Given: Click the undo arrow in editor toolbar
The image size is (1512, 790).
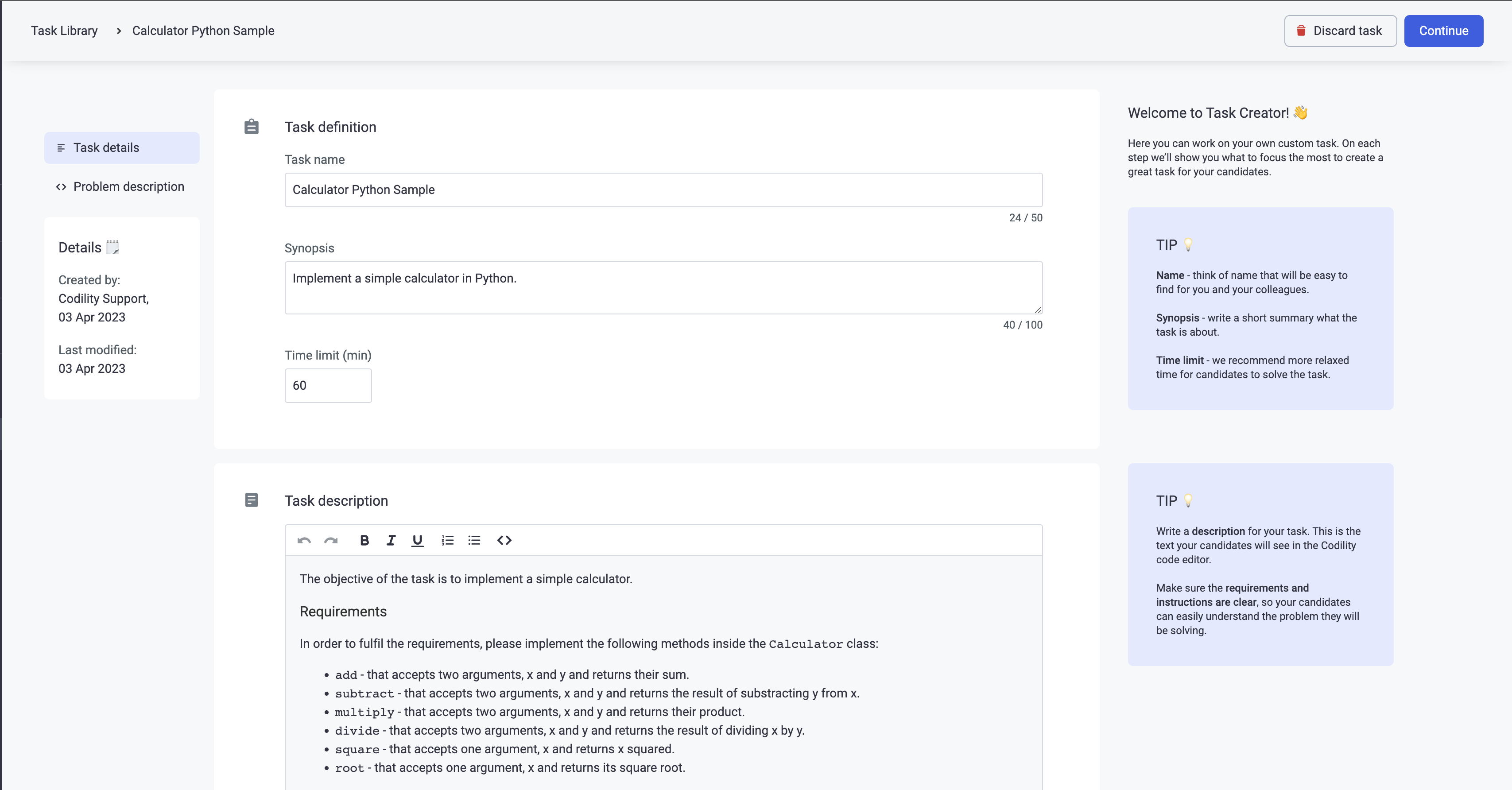Looking at the screenshot, I should [x=303, y=541].
